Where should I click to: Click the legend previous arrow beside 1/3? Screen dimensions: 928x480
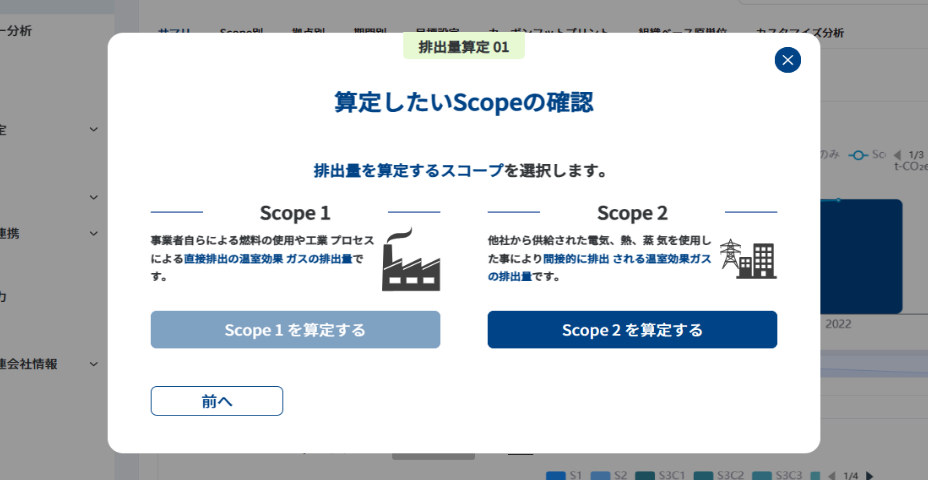(x=897, y=155)
